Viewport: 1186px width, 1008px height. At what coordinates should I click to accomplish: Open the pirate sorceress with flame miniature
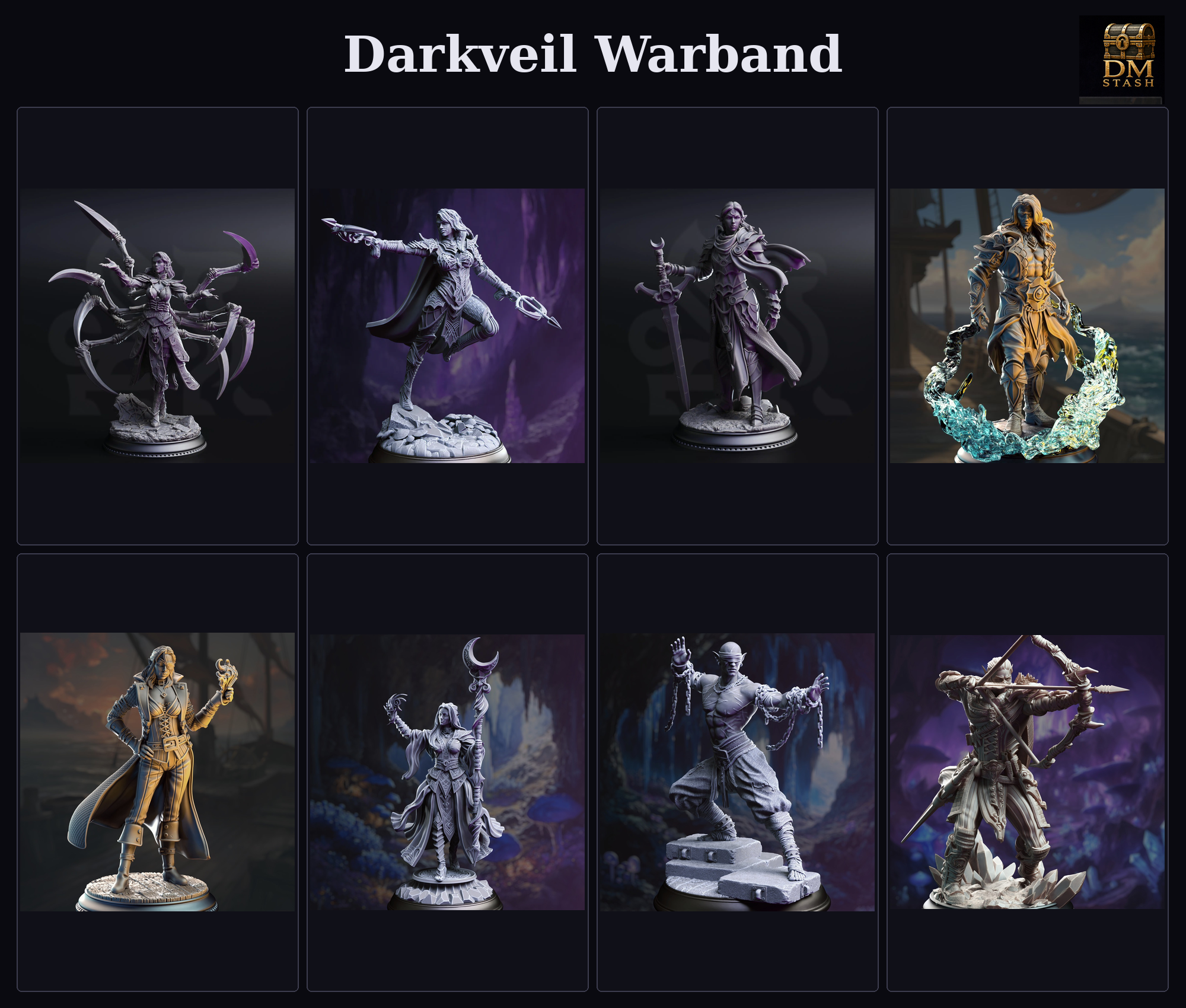pos(158,772)
